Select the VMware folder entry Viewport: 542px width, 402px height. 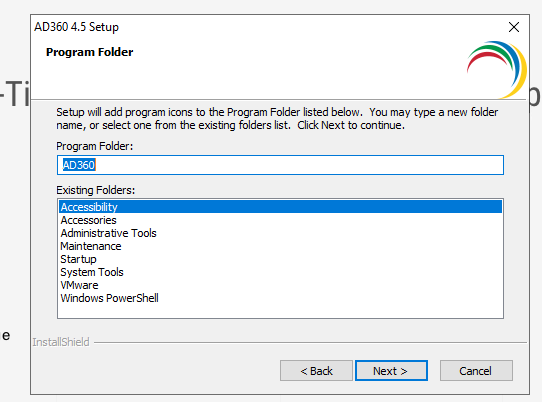tap(280, 285)
